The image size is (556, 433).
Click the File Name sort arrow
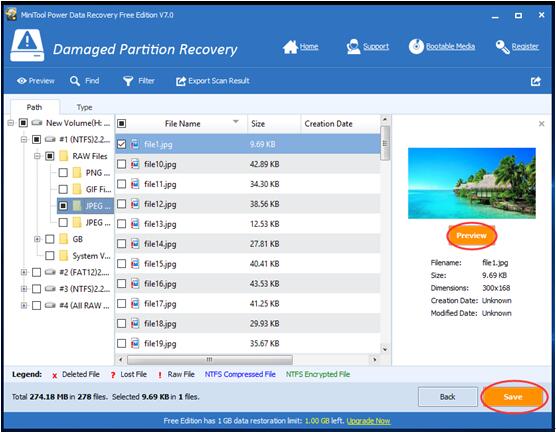tap(236, 122)
